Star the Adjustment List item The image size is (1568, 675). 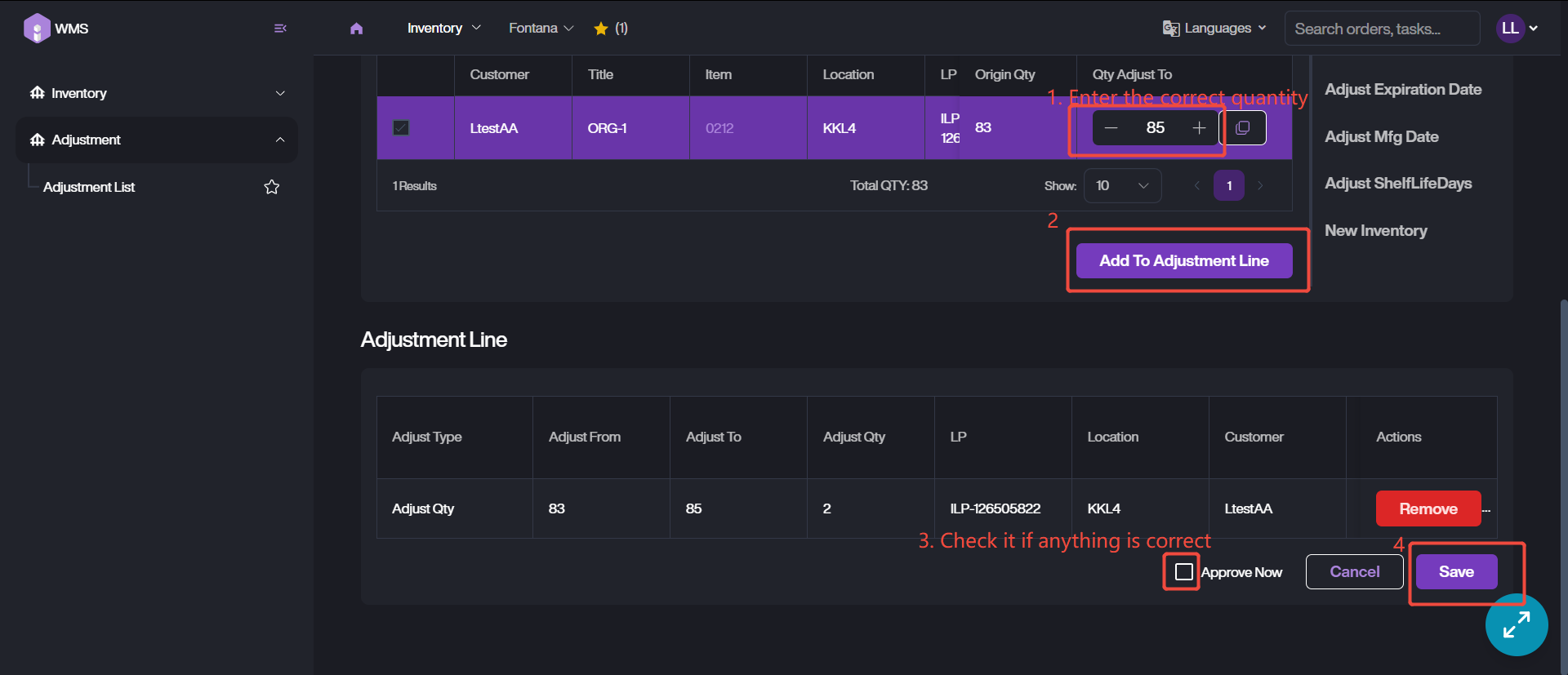tap(272, 187)
